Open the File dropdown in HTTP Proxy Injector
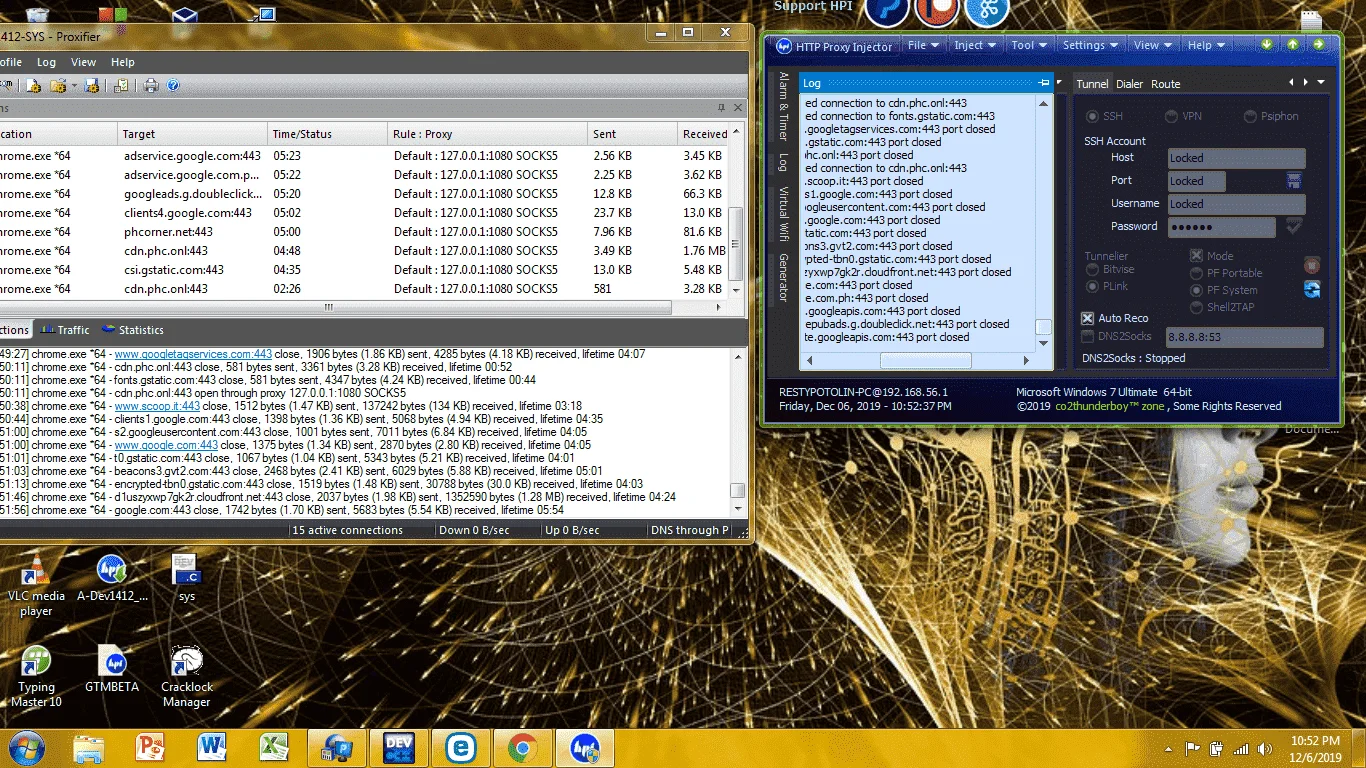The image size is (1366, 768). click(922, 45)
